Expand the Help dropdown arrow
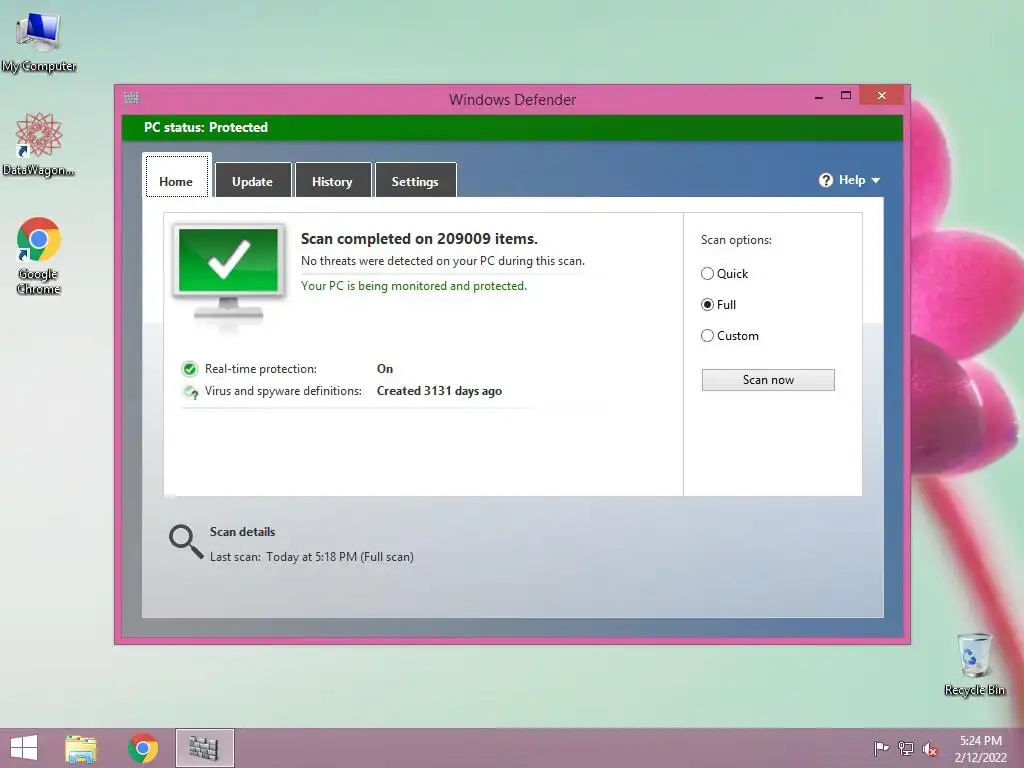The height and width of the screenshot is (768, 1024). point(876,181)
